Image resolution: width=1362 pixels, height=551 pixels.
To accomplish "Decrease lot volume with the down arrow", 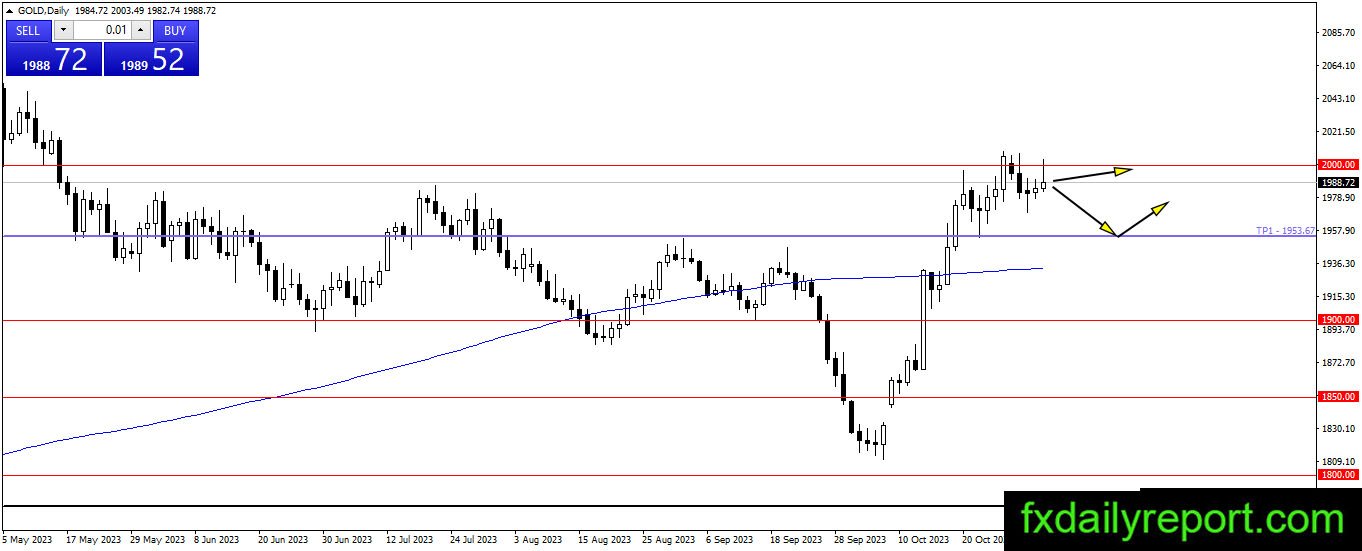I will 63,30.
